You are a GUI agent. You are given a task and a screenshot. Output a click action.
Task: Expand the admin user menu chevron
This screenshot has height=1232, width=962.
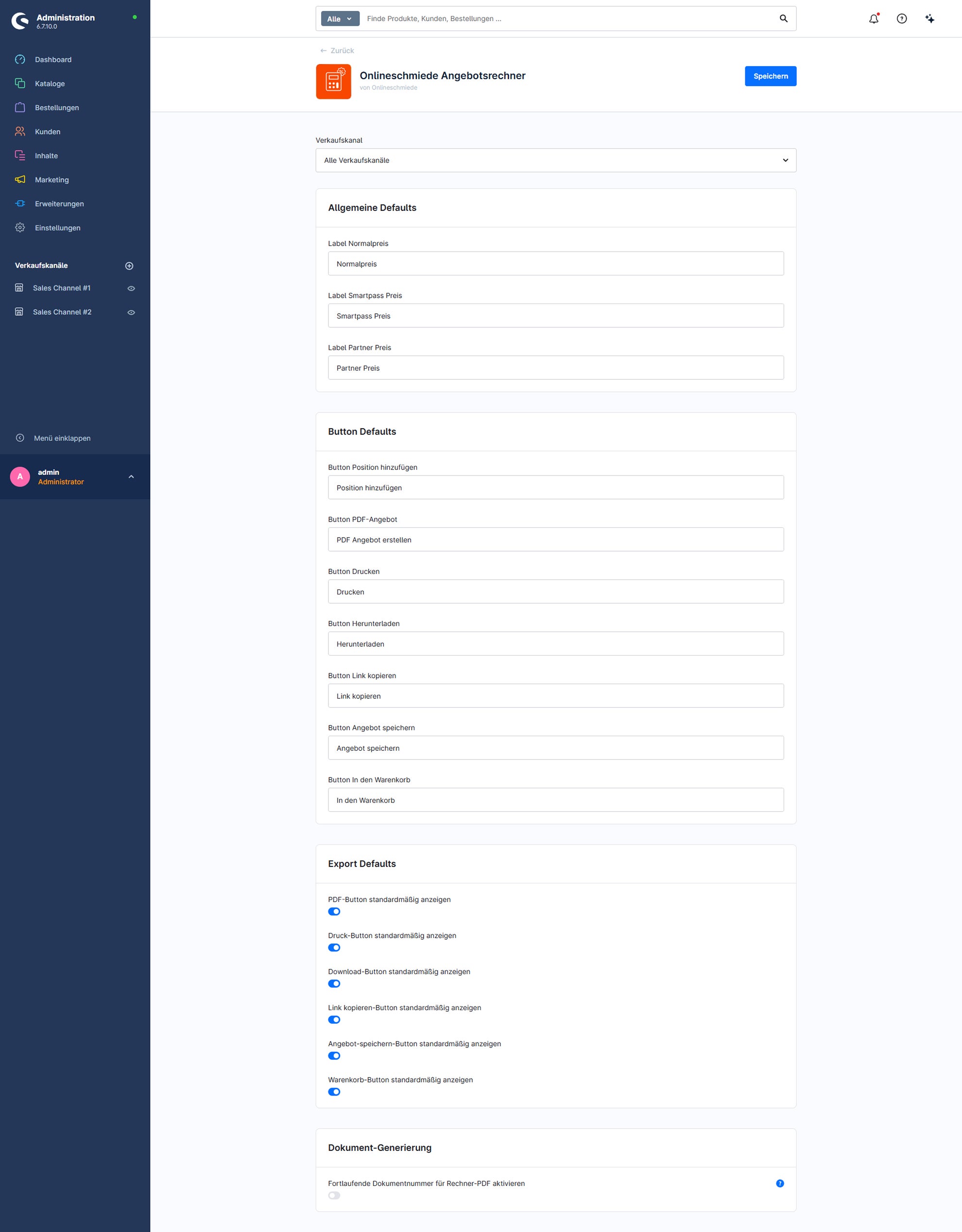click(x=131, y=477)
